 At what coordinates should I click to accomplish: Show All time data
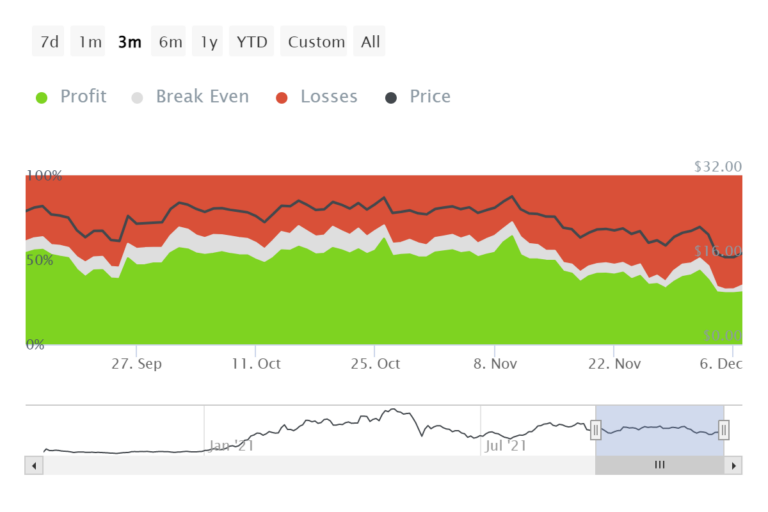pyautogui.click(x=370, y=42)
